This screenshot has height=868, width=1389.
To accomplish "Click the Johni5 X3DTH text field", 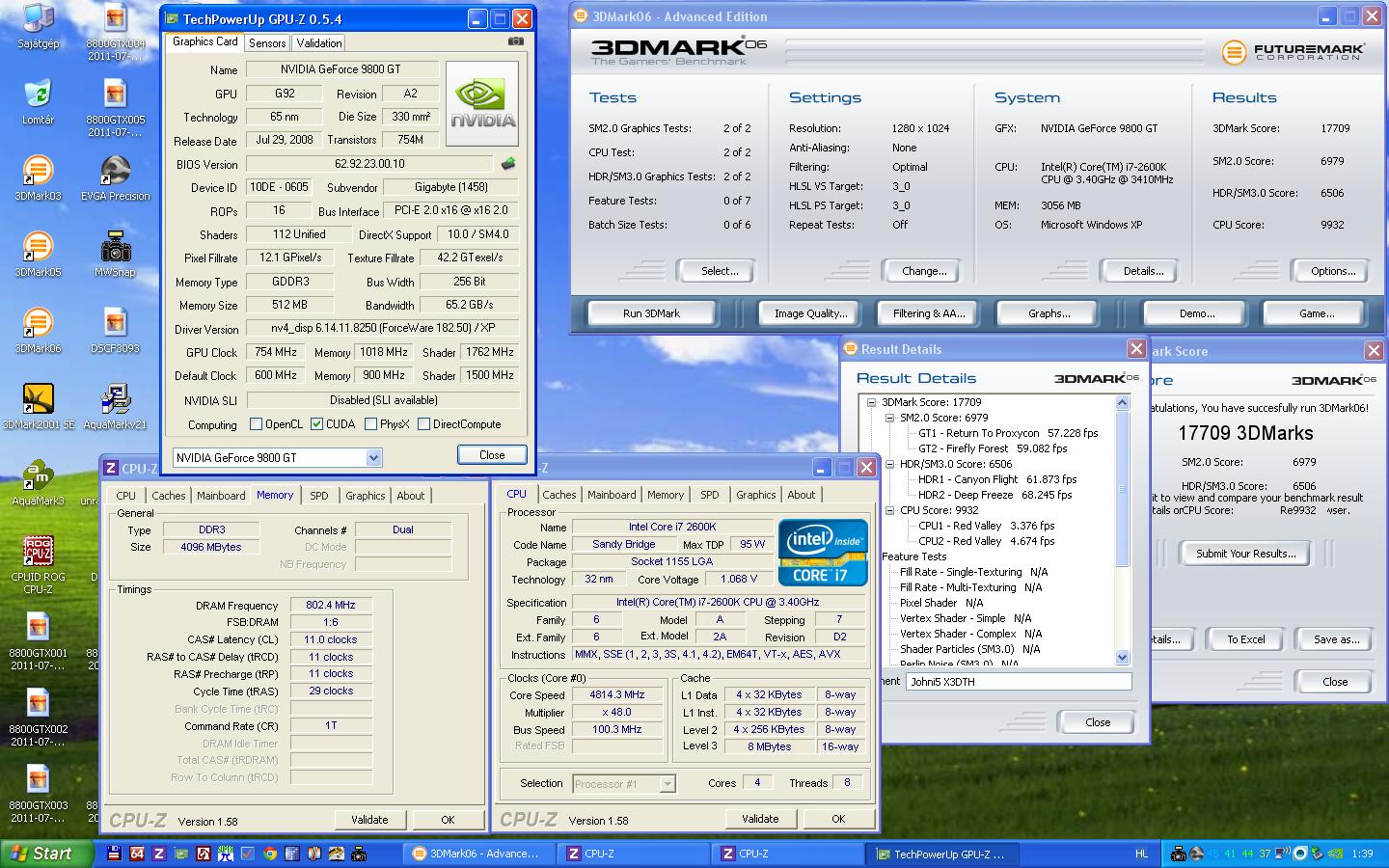I will click(x=1018, y=682).
